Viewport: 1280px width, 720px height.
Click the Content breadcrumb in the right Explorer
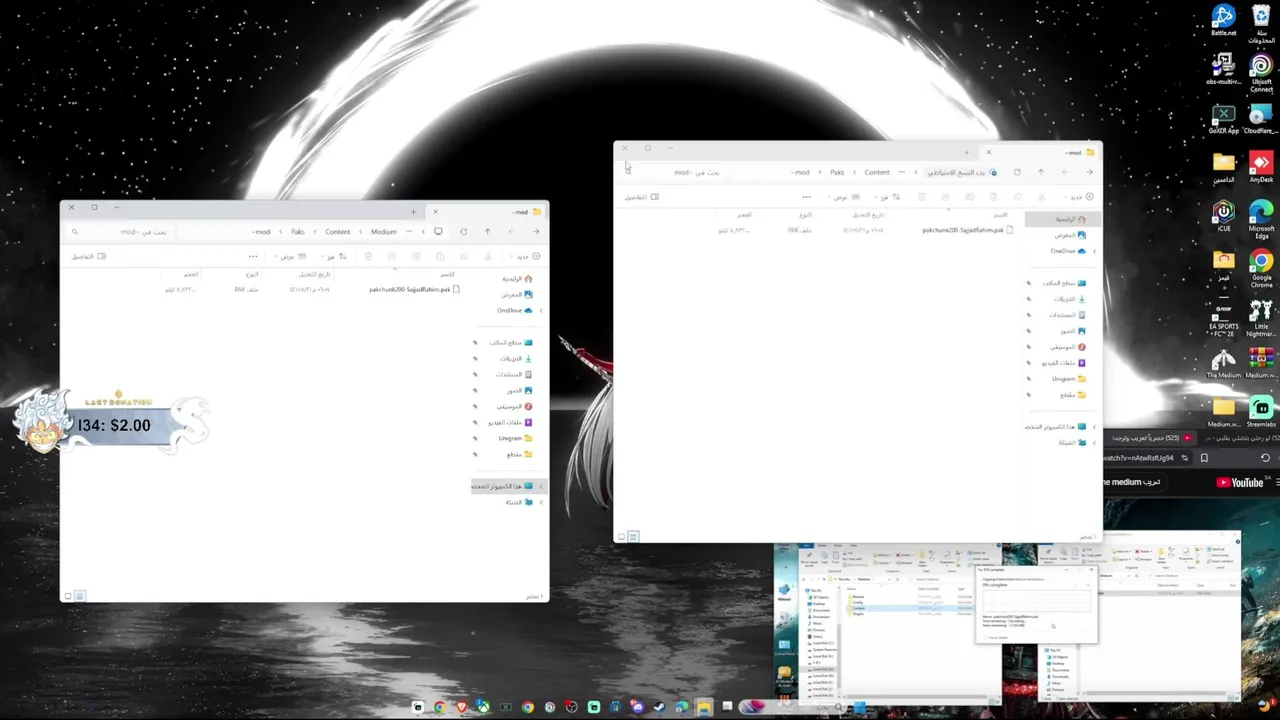tap(877, 172)
